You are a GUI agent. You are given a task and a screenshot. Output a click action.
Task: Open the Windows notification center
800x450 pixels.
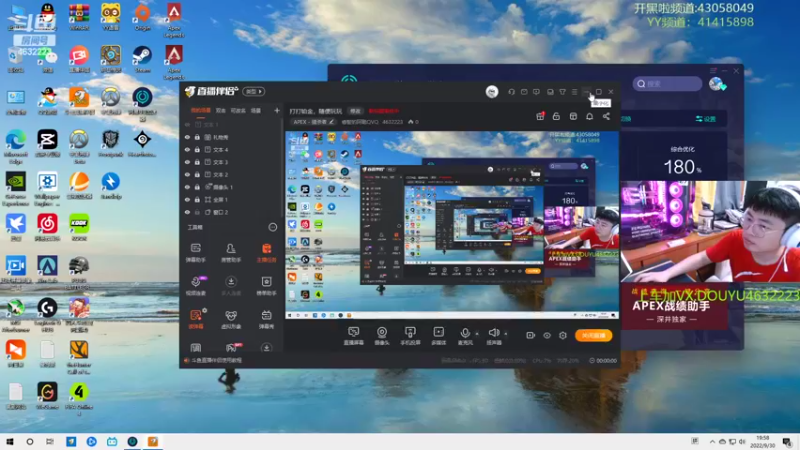pyautogui.click(x=788, y=441)
